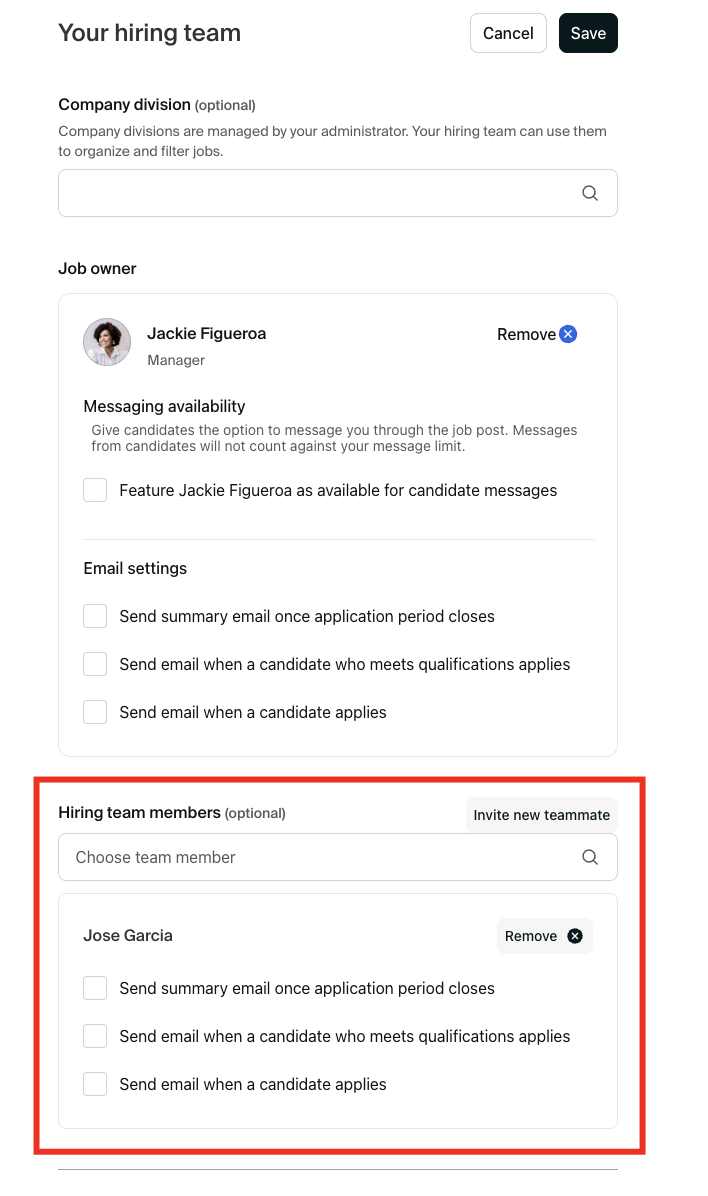The width and height of the screenshot is (708, 1196).
Task: Enable Jose Garcia's email when a candidate applies
Action: tap(94, 1083)
